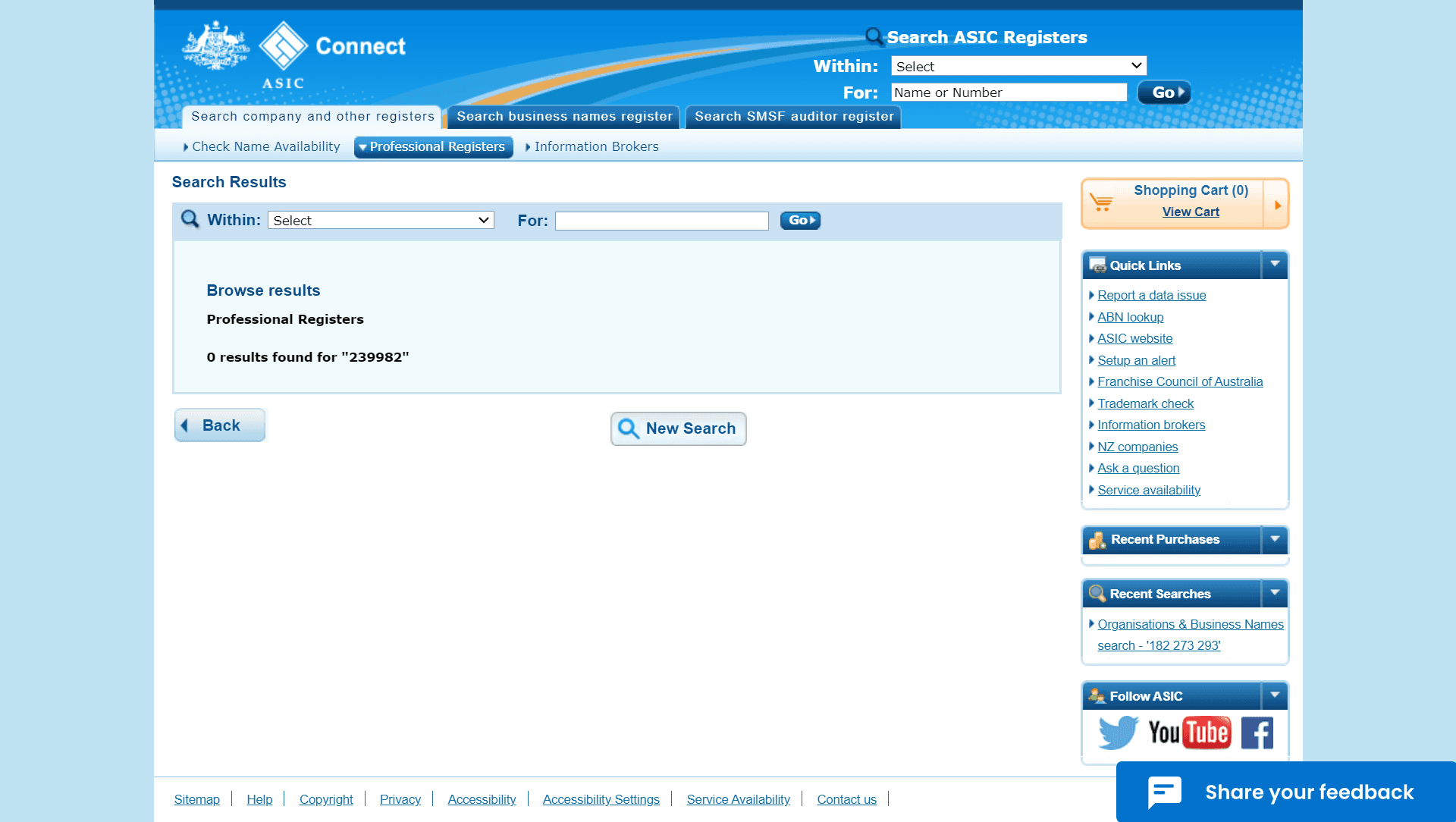Click the shopping cart icon

click(x=1101, y=202)
